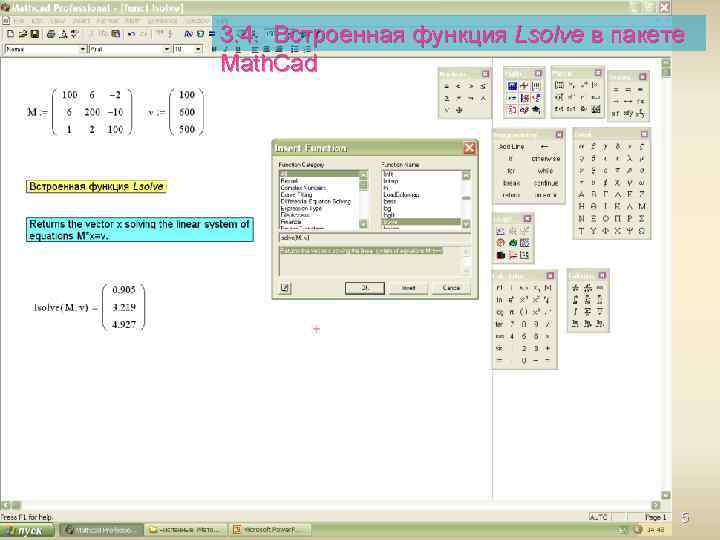
Task: Click capital Phi in the Greek palette
Action: tap(606, 231)
